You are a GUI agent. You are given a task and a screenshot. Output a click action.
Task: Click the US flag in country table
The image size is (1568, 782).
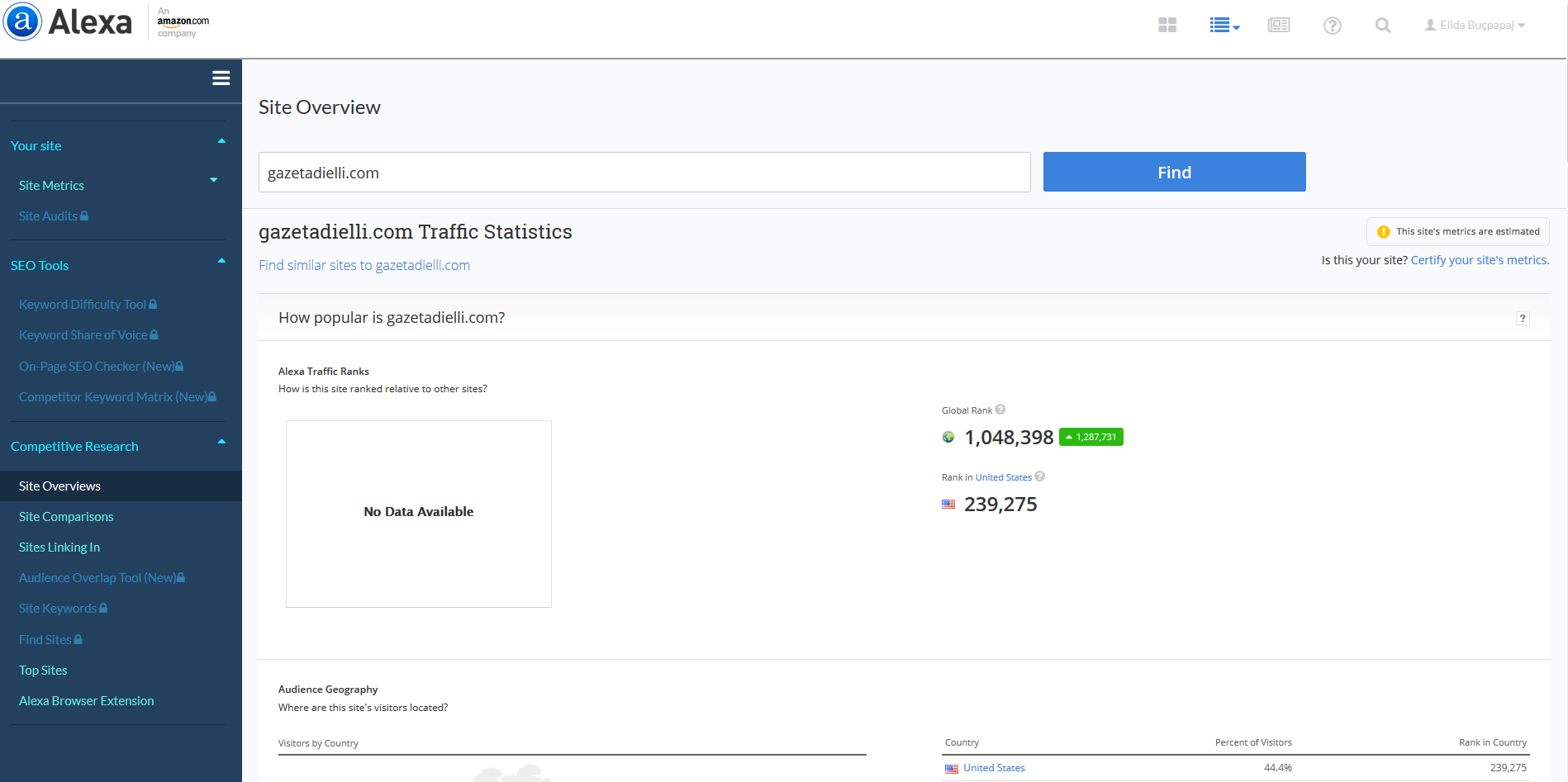click(952, 769)
